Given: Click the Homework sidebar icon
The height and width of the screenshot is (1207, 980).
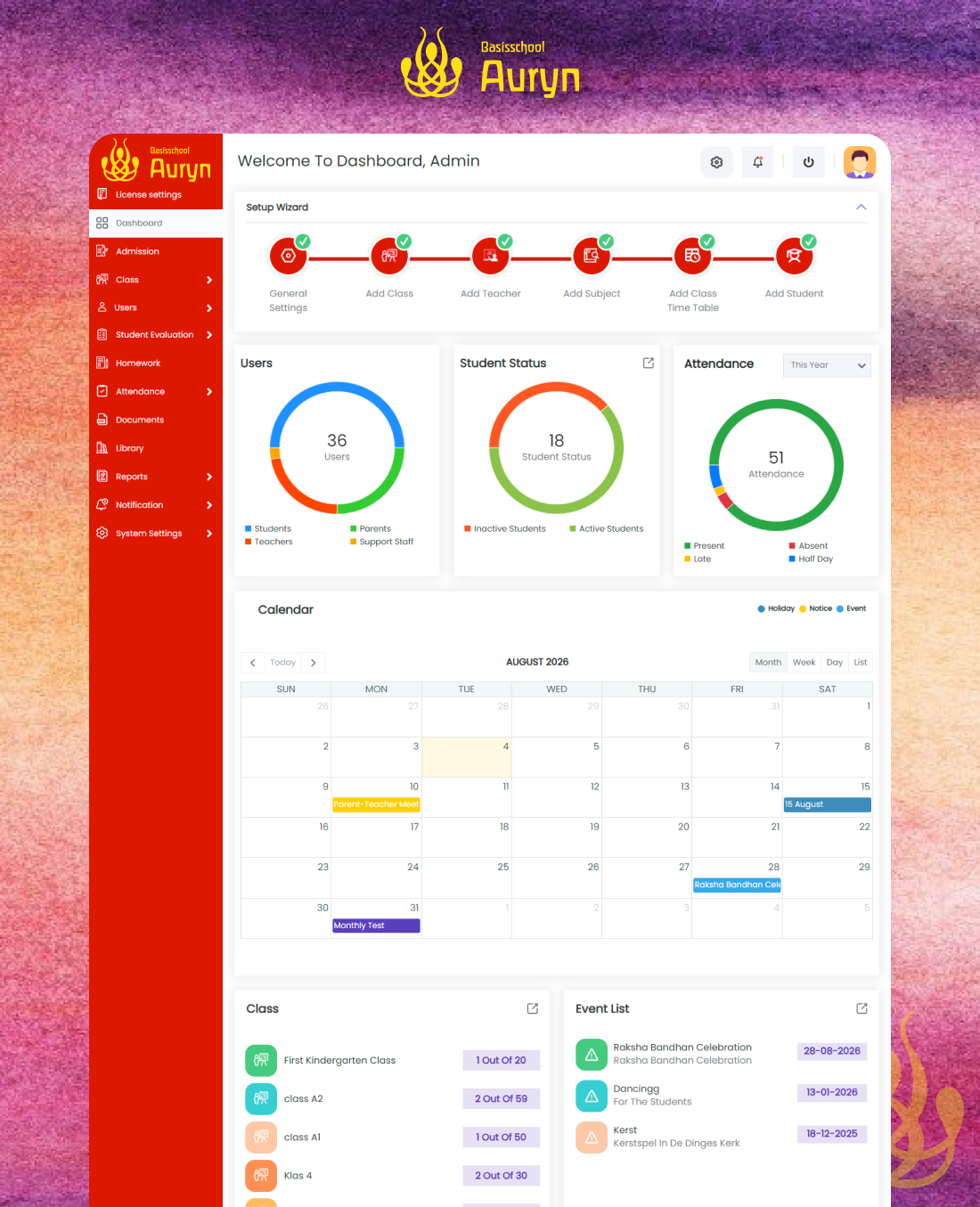Looking at the screenshot, I should [x=102, y=363].
